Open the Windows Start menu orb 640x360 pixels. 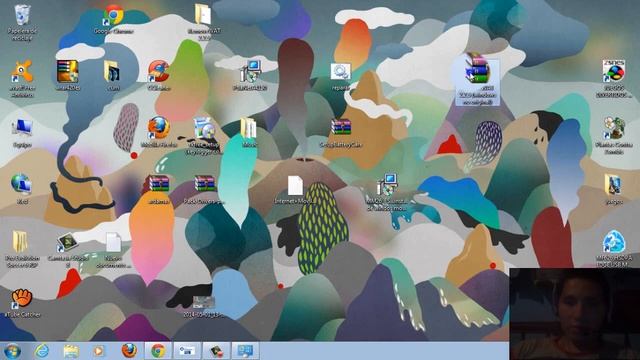pyautogui.click(x=12, y=351)
